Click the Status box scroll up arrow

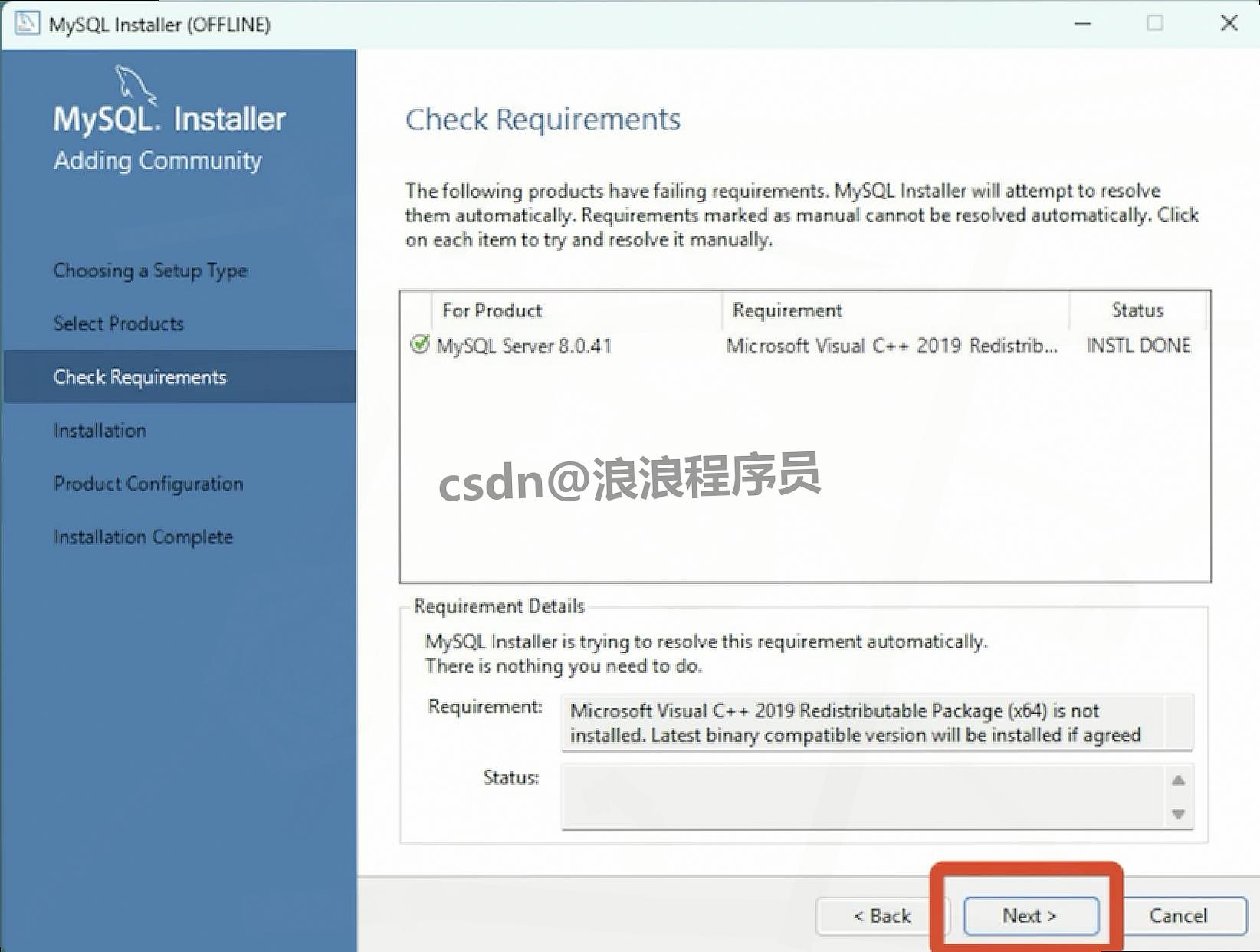tap(1179, 780)
